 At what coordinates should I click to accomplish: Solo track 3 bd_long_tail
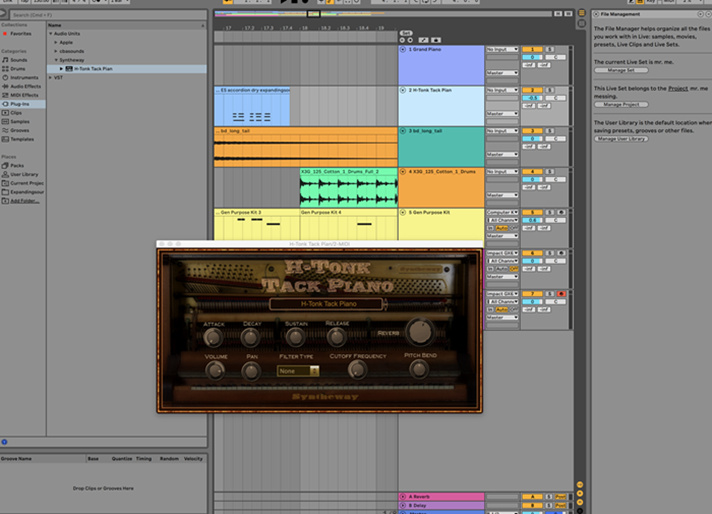tap(549, 131)
